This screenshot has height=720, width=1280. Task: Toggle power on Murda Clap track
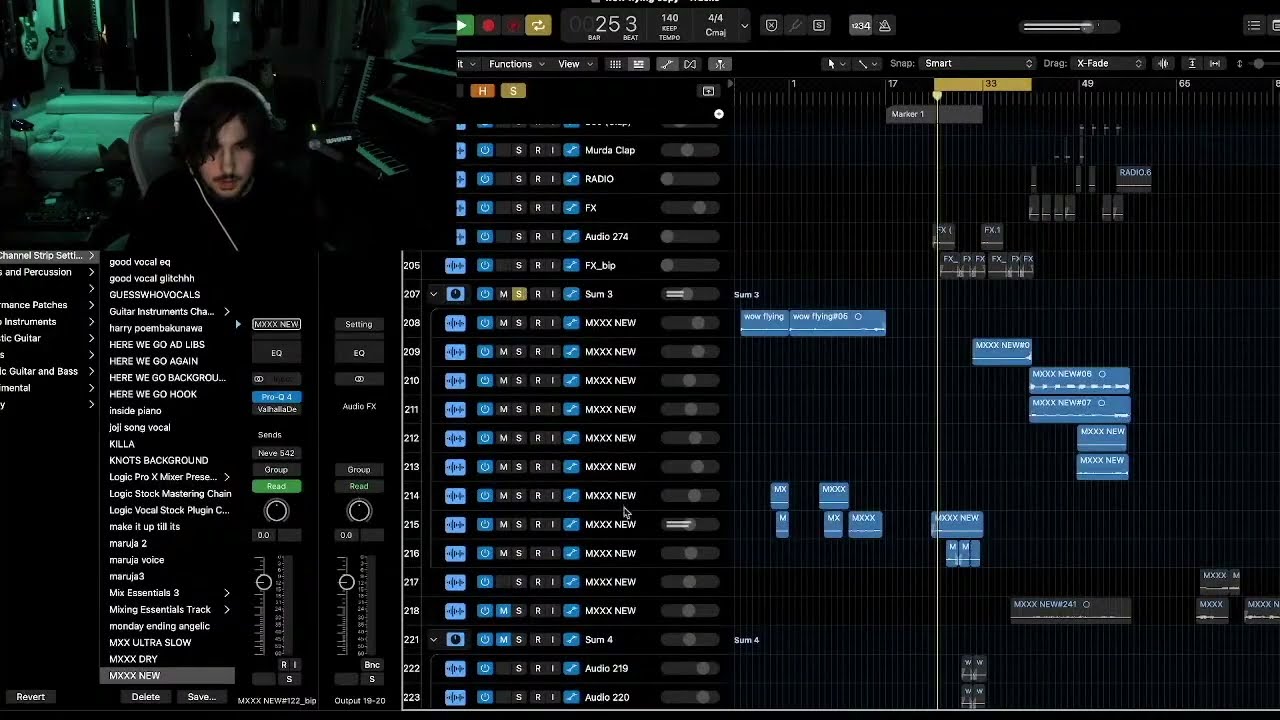coord(485,150)
